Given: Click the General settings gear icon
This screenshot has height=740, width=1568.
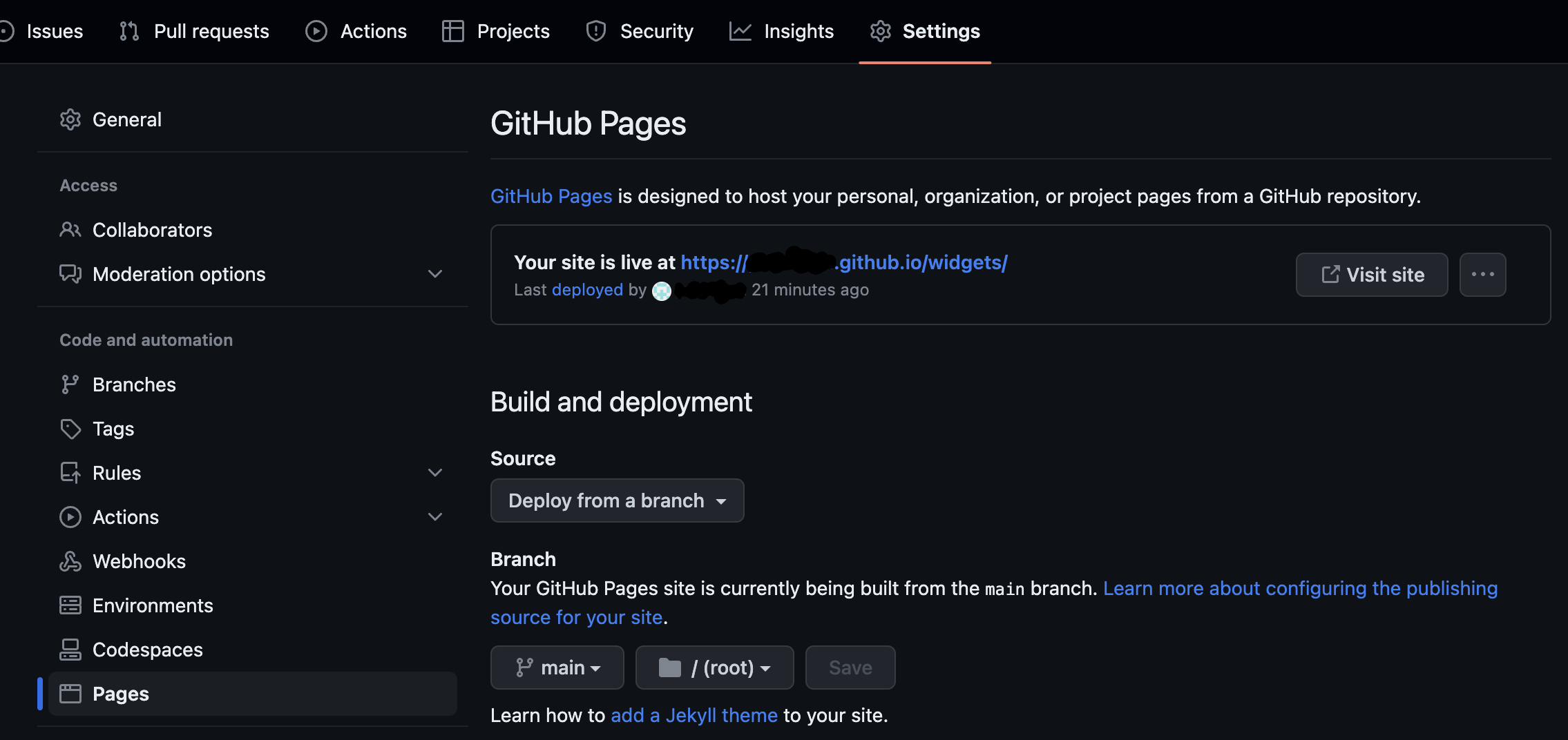Looking at the screenshot, I should (70, 119).
